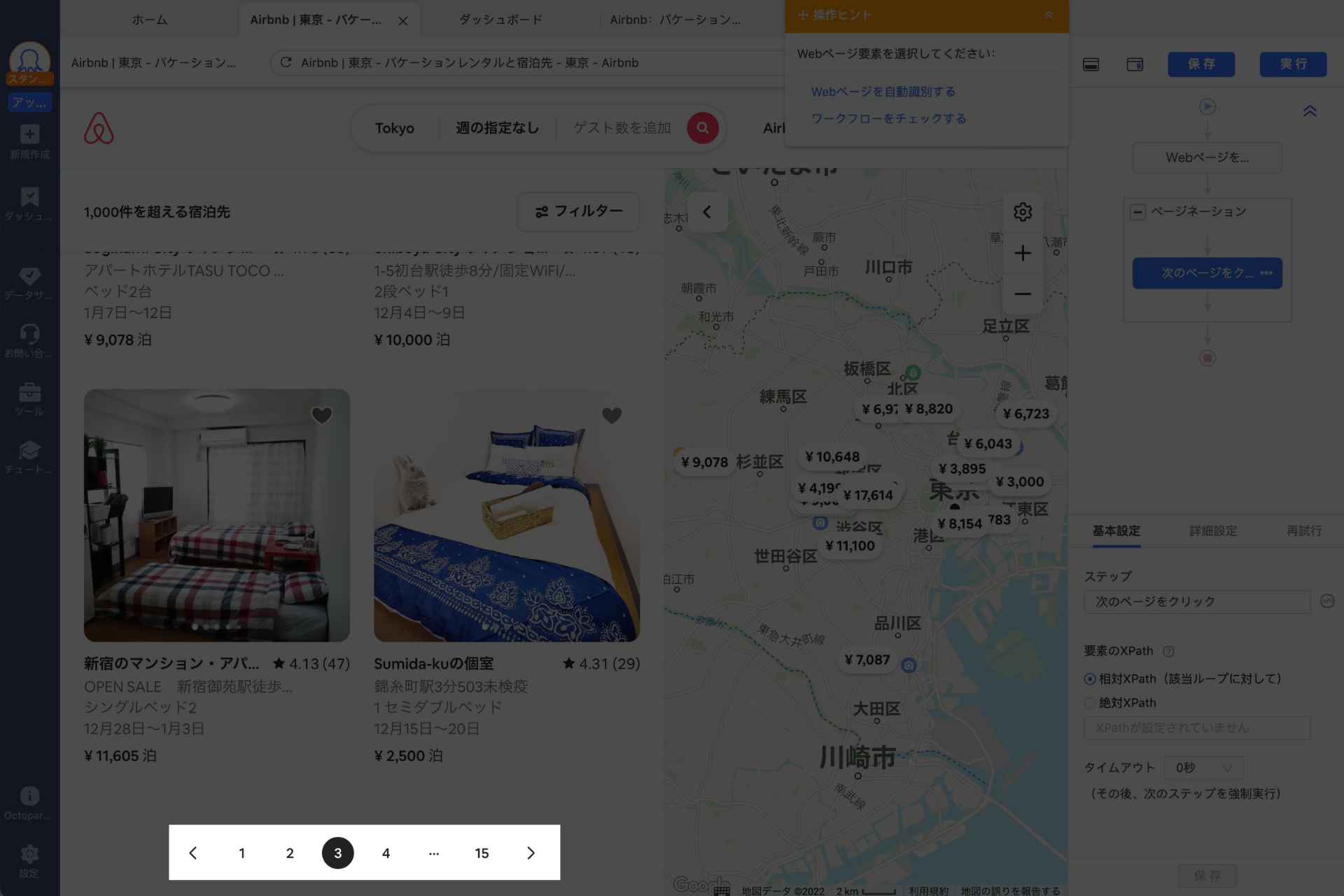Switch to the ホーム tab
This screenshot has height=896, width=1344.
coord(150,20)
